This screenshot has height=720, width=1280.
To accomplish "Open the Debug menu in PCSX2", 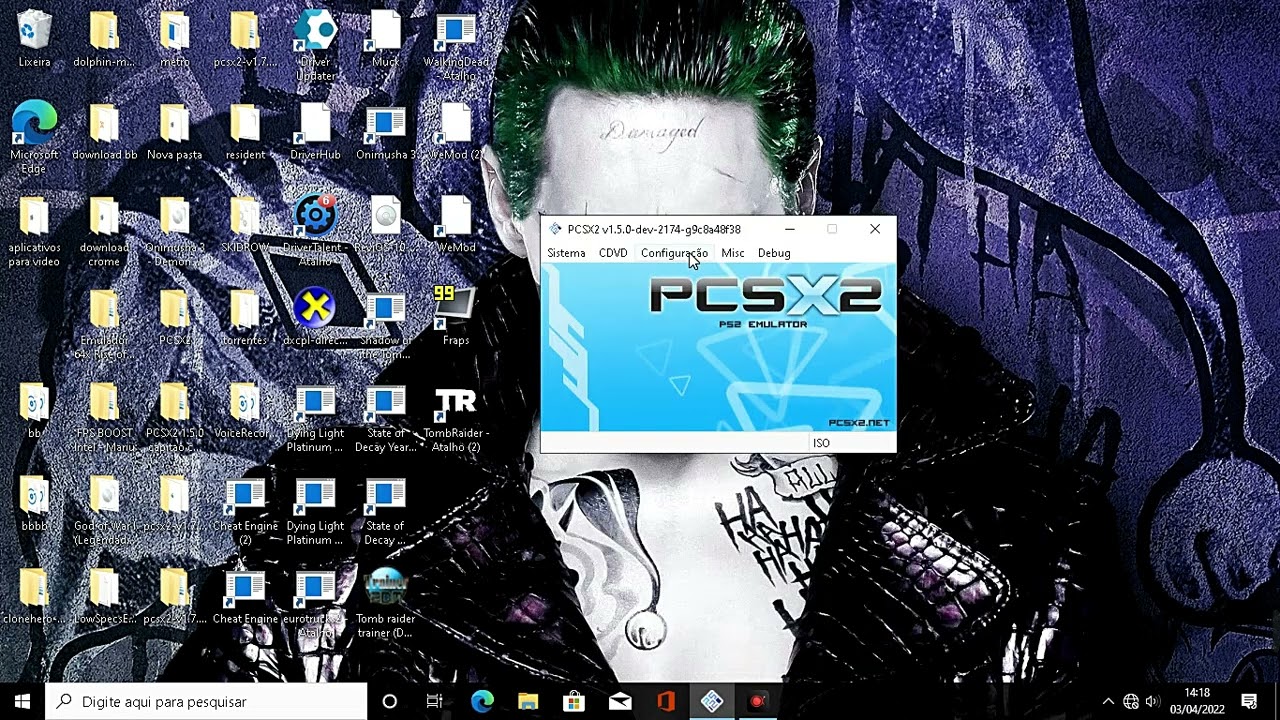I will 774,253.
